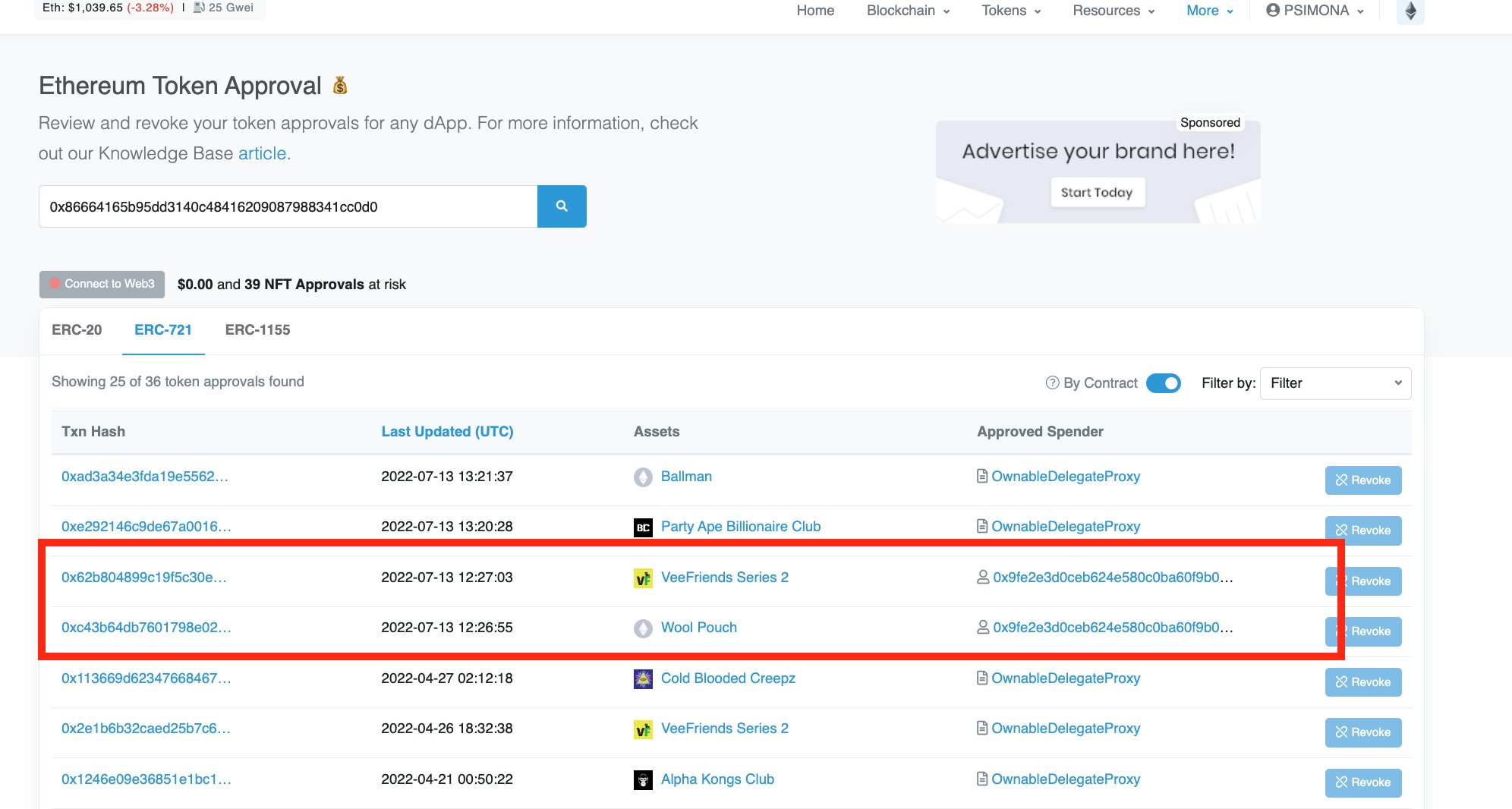
Task: Expand the More menu
Action: click(x=1210, y=11)
